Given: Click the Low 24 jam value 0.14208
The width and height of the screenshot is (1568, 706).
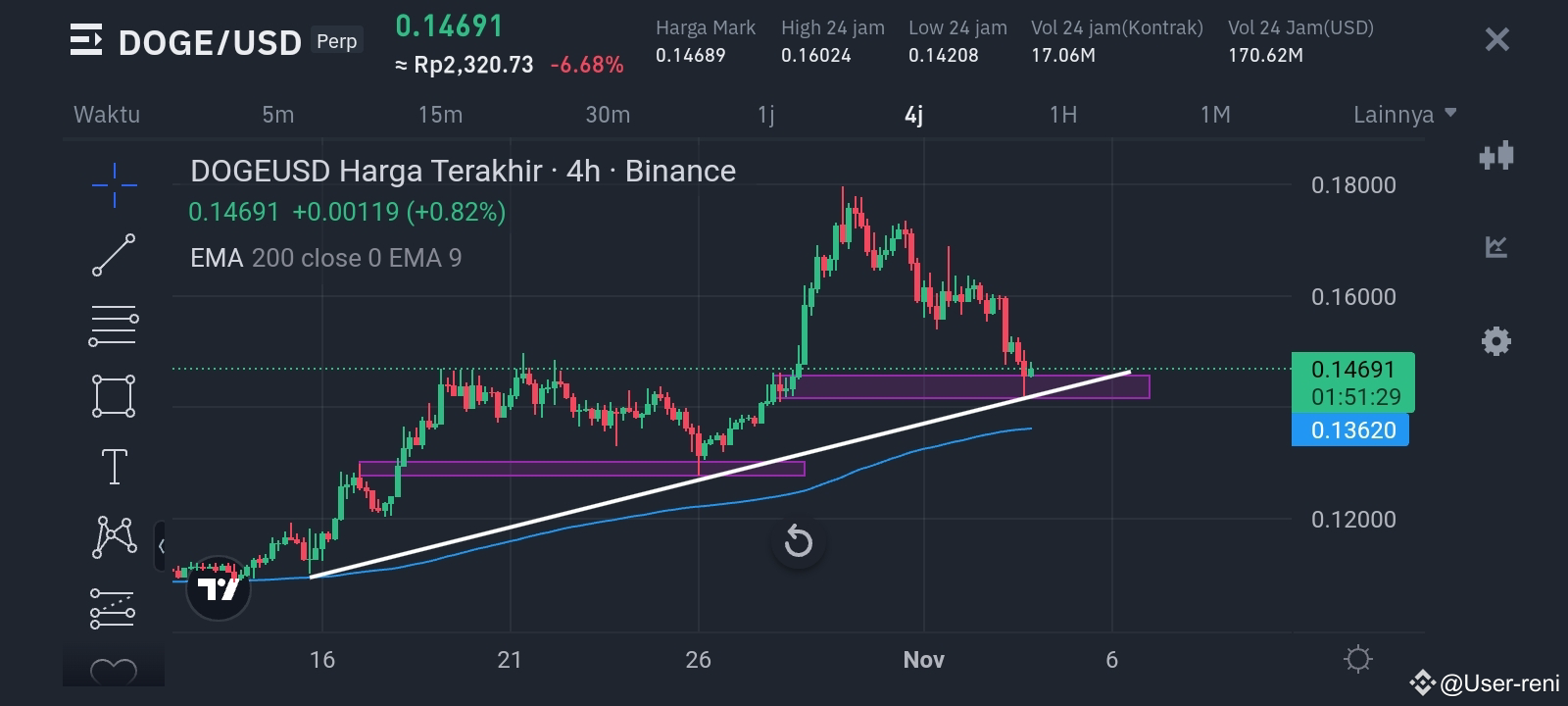Looking at the screenshot, I should [x=944, y=55].
